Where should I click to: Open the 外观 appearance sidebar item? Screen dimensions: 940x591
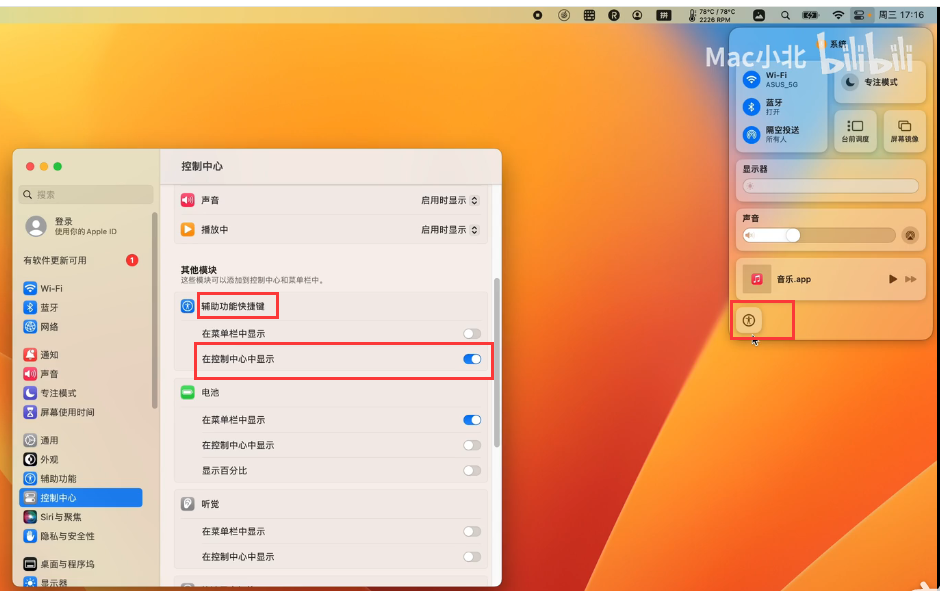coord(81,460)
